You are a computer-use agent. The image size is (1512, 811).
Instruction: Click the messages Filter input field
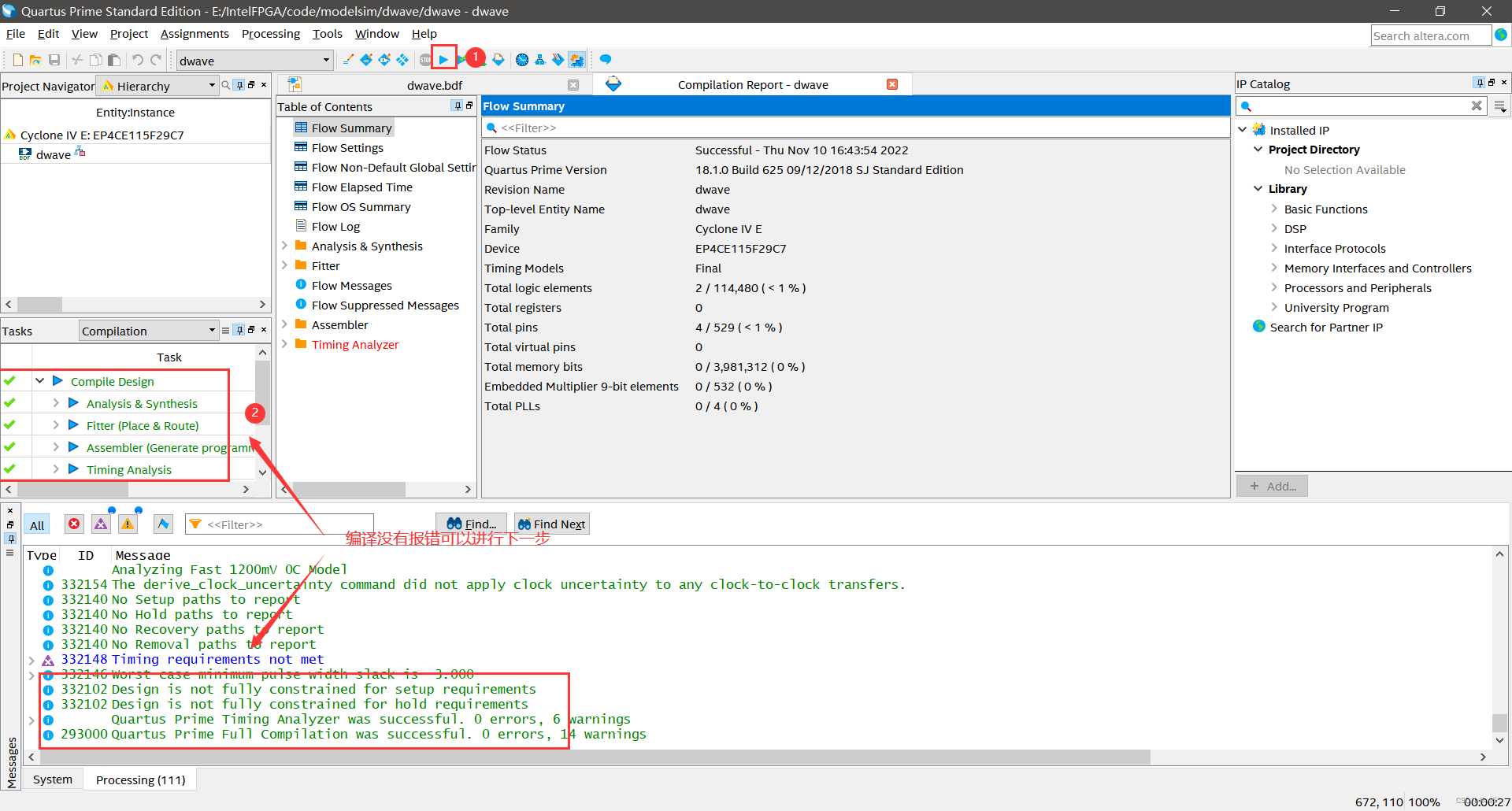point(279,524)
